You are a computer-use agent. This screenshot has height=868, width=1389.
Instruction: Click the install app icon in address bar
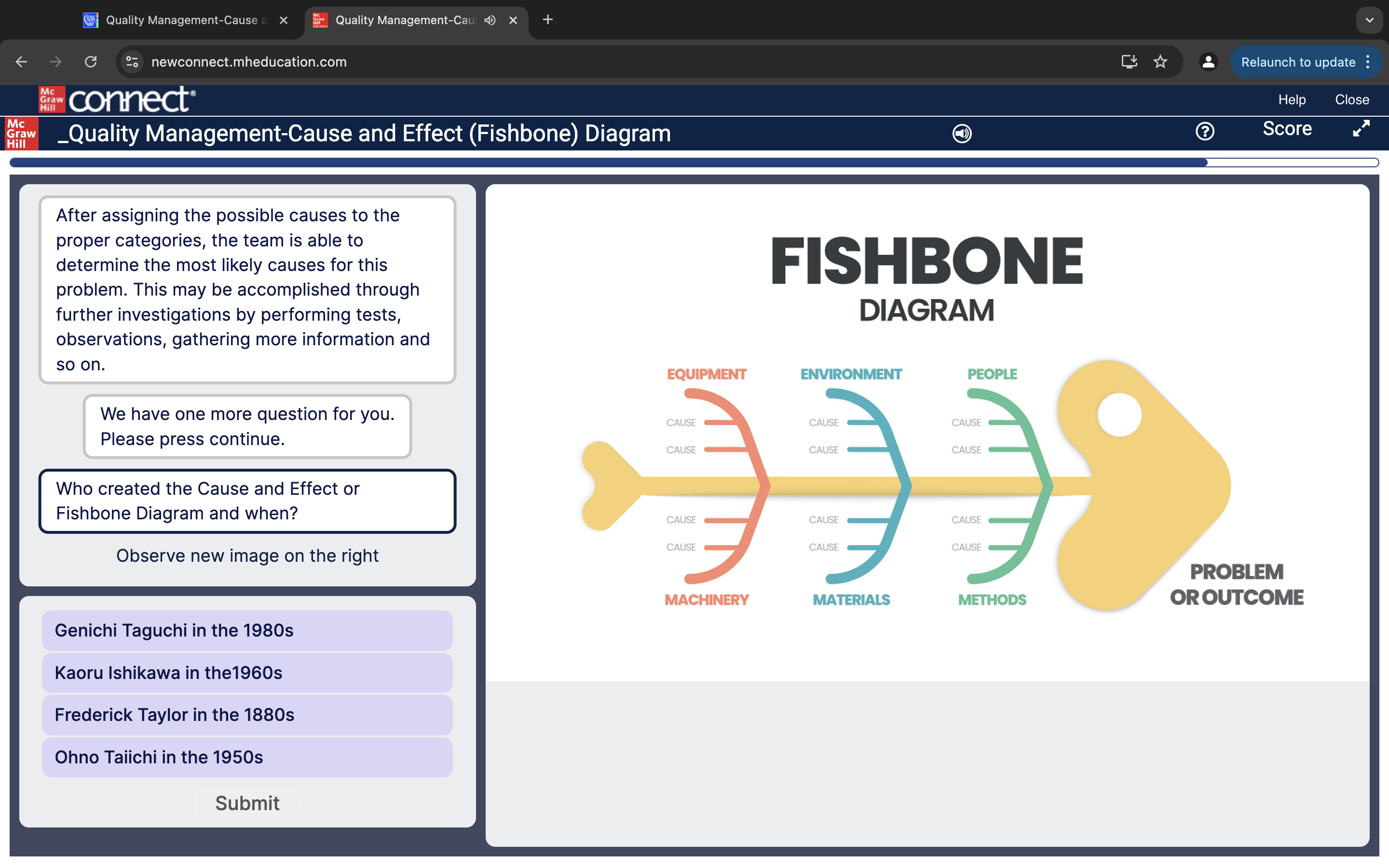1129,62
